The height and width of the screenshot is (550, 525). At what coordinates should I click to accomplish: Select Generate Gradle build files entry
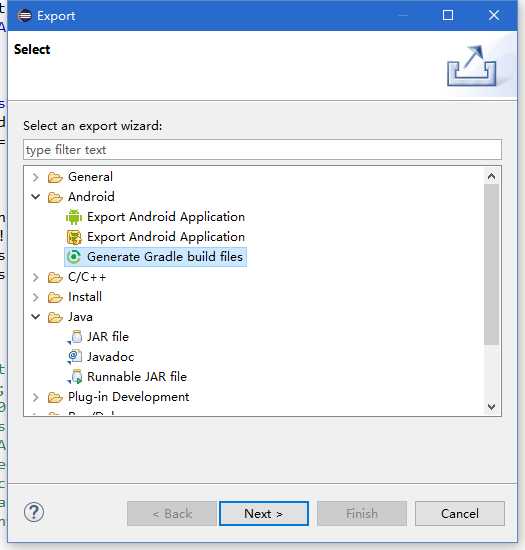[156, 257]
